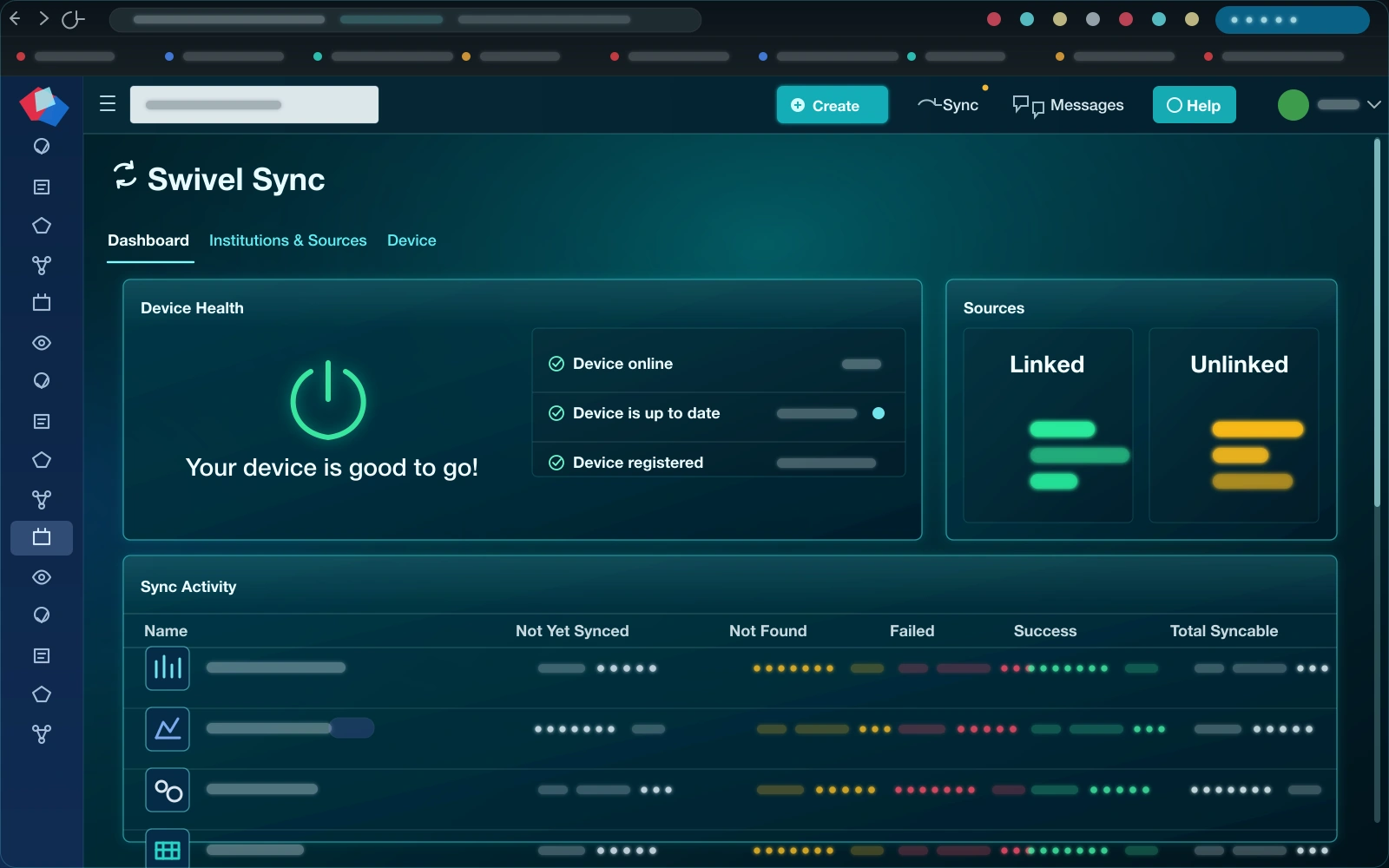This screenshot has width=1389, height=868.
Task: Click the Sources panel heading
Action: [x=994, y=308]
